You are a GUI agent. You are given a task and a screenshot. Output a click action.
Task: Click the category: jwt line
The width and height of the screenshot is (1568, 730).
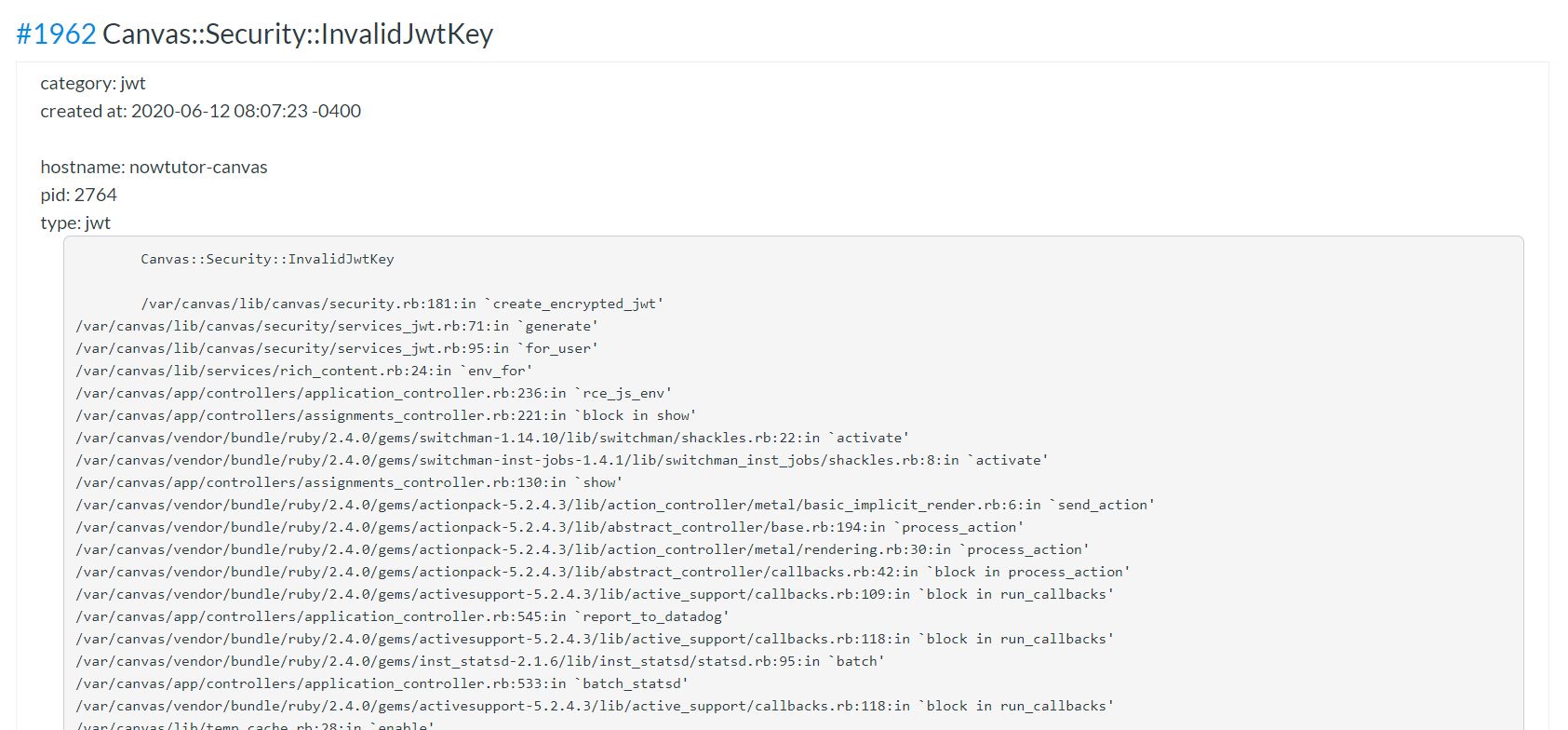tap(93, 83)
